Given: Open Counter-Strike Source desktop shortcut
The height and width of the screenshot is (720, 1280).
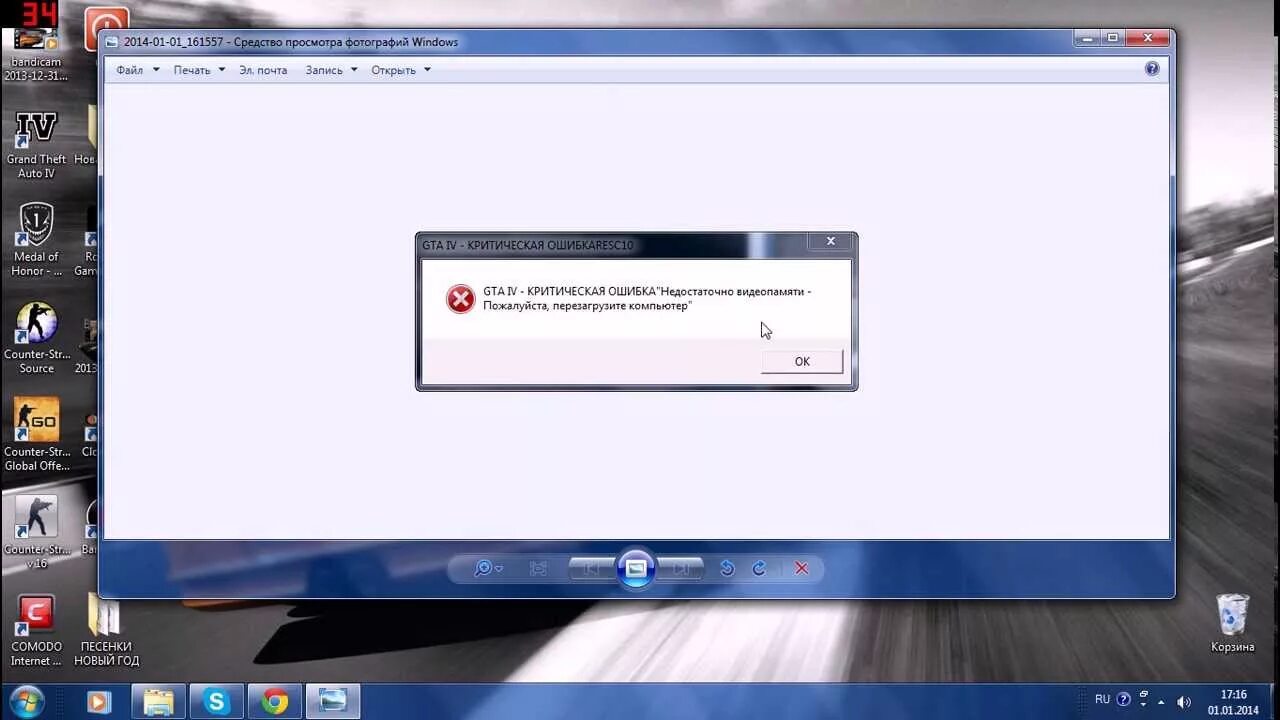Looking at the screenshot, I should 36,338.
